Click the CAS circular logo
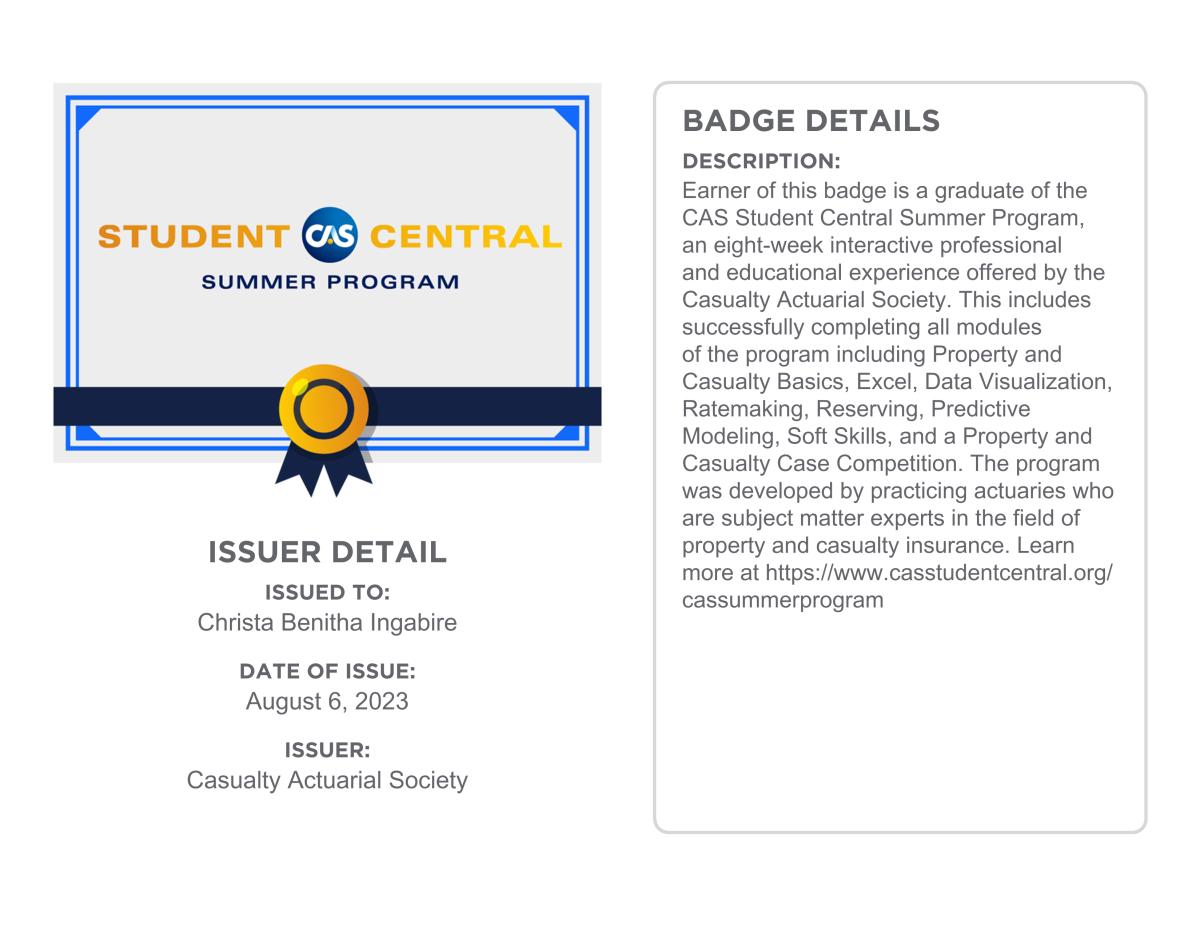Image resolution: width=1200 pixels, height=928 pixels. 329,236
